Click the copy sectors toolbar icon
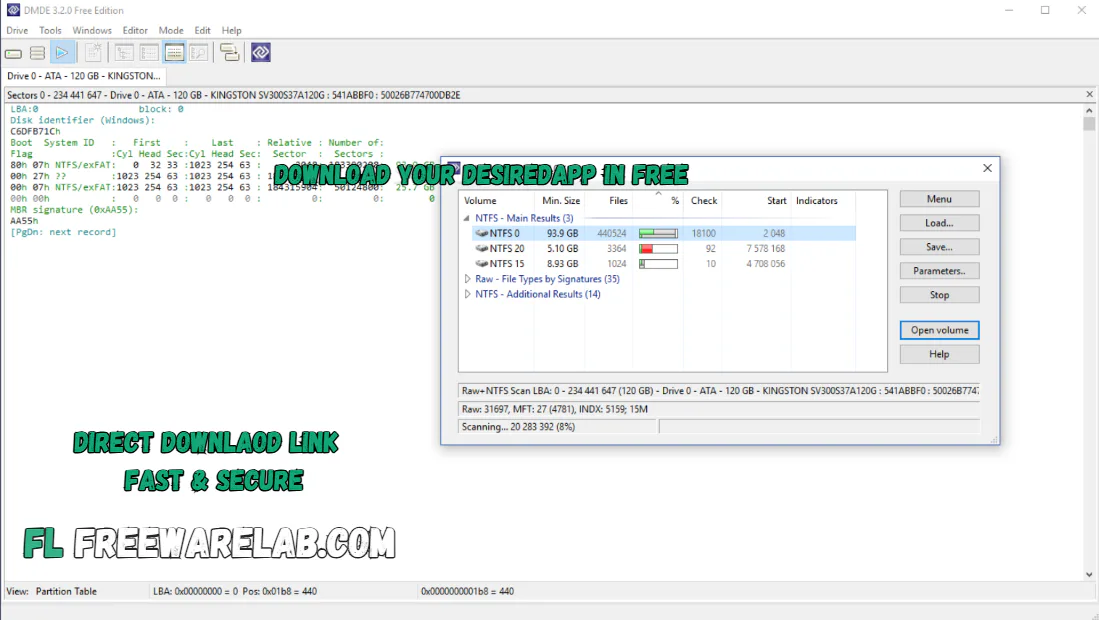This screenshot has width=1099, height=620. click(229, 52)
